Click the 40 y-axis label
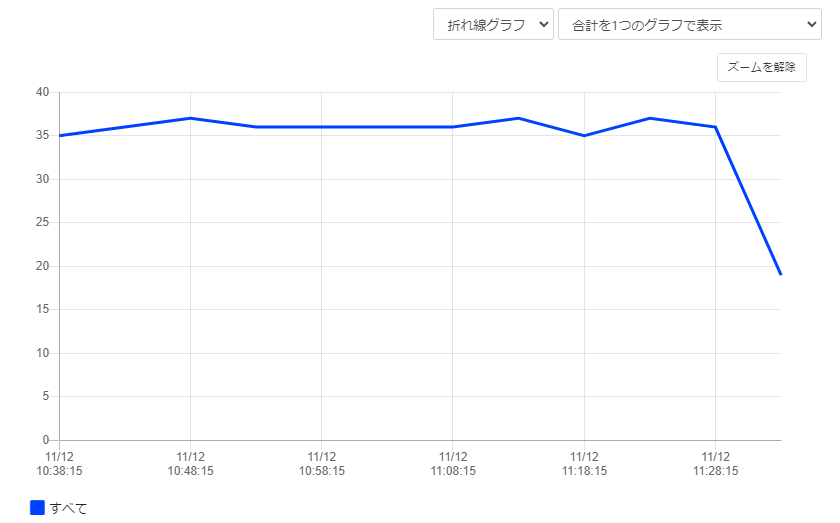 click(x=43, y=92)
